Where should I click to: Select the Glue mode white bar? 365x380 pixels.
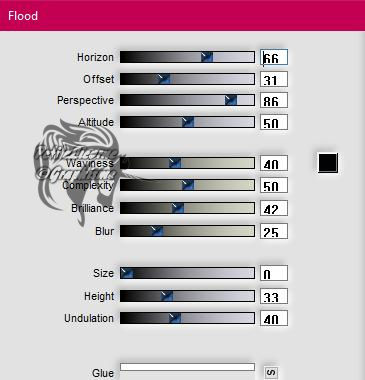pos(187,367)
